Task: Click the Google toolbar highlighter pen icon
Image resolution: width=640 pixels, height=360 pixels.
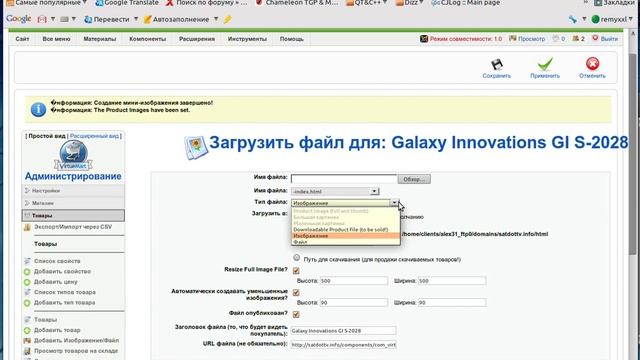Action: pos(228,19)
